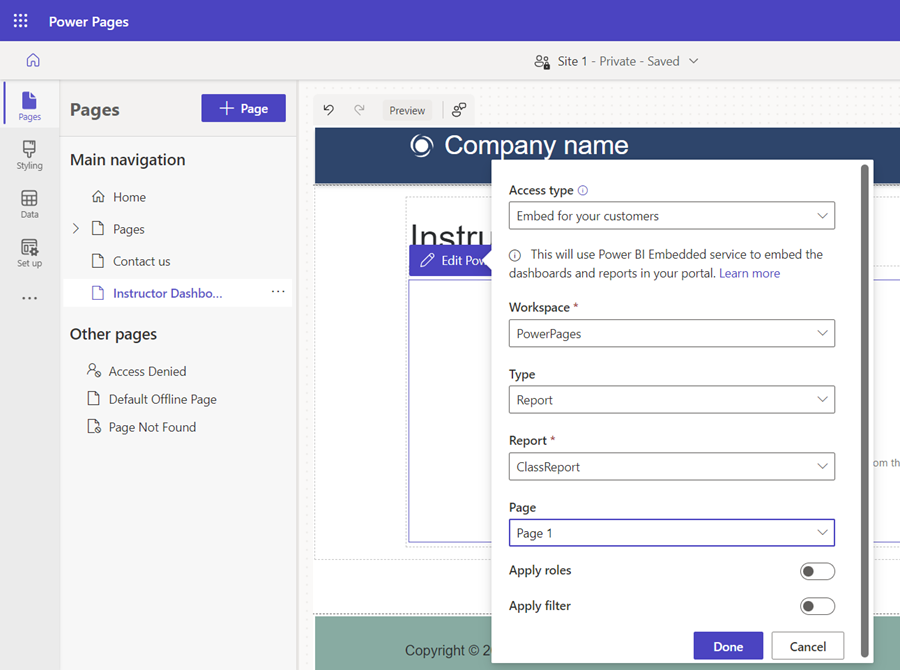Select the Contact us page
Screen dimensions: 900x670
[141, 261]
